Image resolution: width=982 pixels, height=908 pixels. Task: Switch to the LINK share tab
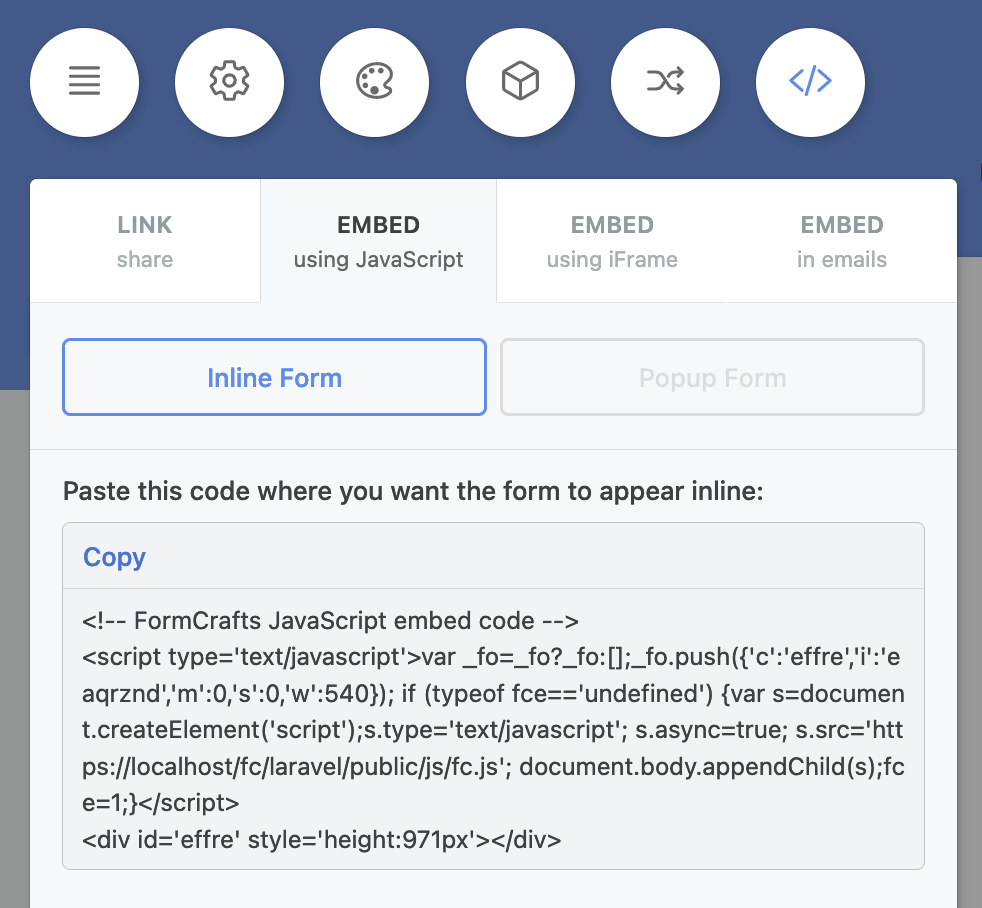click(145, 241)
